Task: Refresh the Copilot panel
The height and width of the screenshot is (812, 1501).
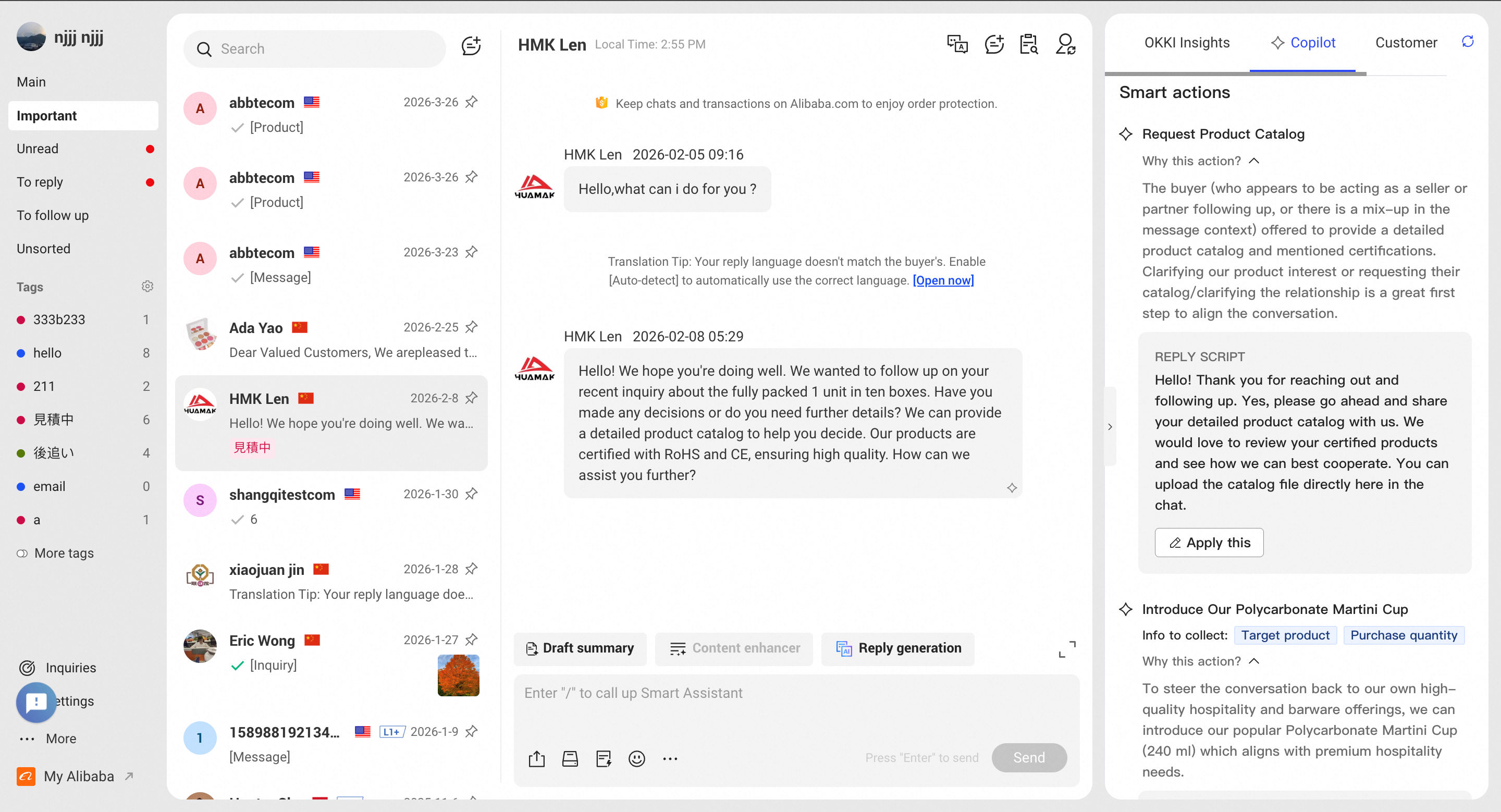Action: coord(1468,41)
